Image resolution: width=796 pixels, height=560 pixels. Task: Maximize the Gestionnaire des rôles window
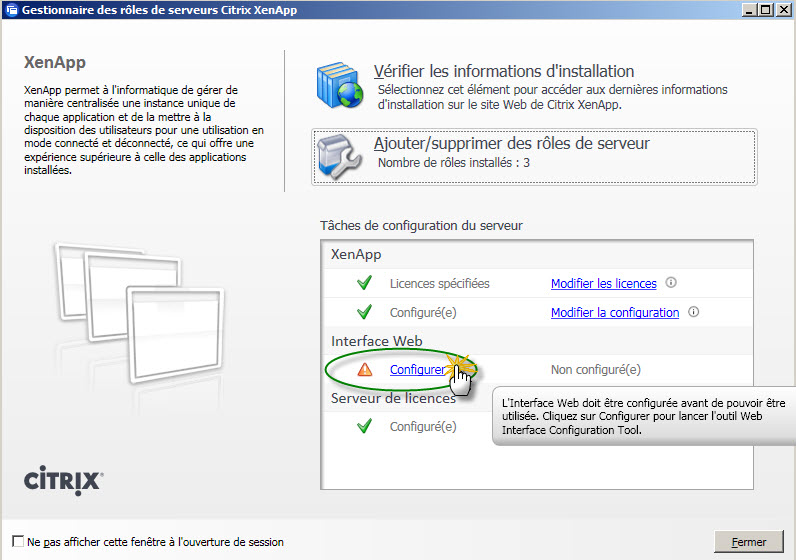point(766,10)
